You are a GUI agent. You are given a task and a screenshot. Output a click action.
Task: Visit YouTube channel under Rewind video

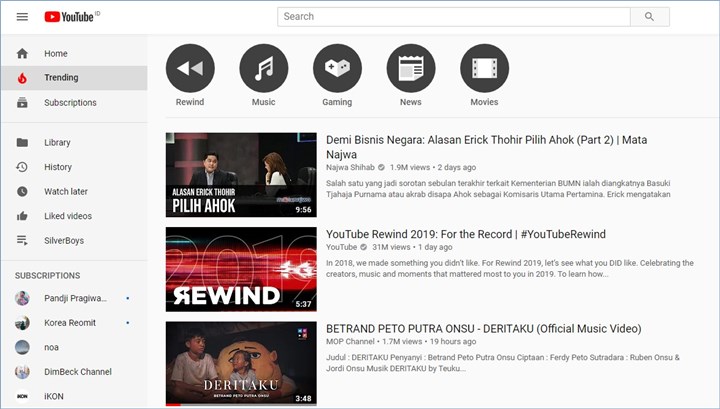(x=341, y=247)
